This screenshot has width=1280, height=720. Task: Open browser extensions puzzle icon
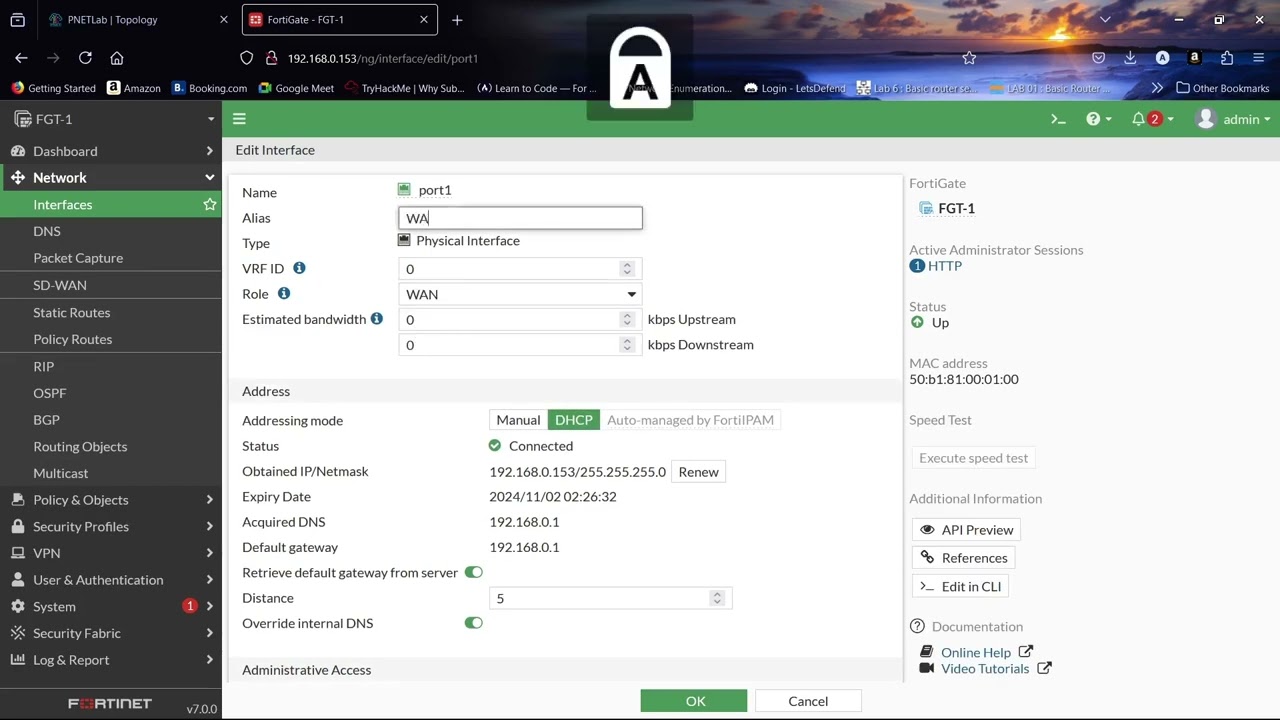pos(1227,58)
